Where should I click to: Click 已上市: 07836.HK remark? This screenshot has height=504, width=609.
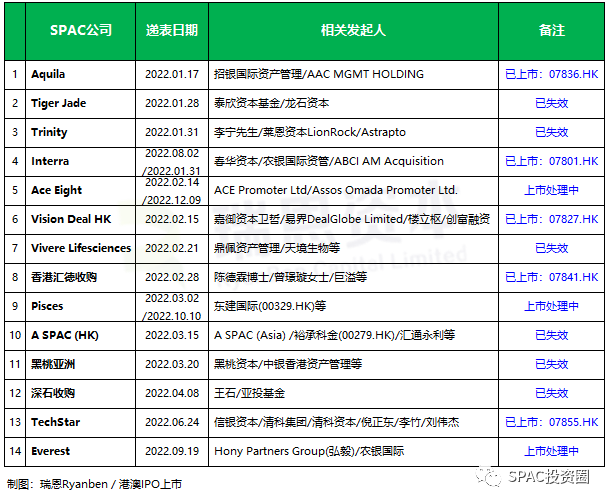(551, 74)
